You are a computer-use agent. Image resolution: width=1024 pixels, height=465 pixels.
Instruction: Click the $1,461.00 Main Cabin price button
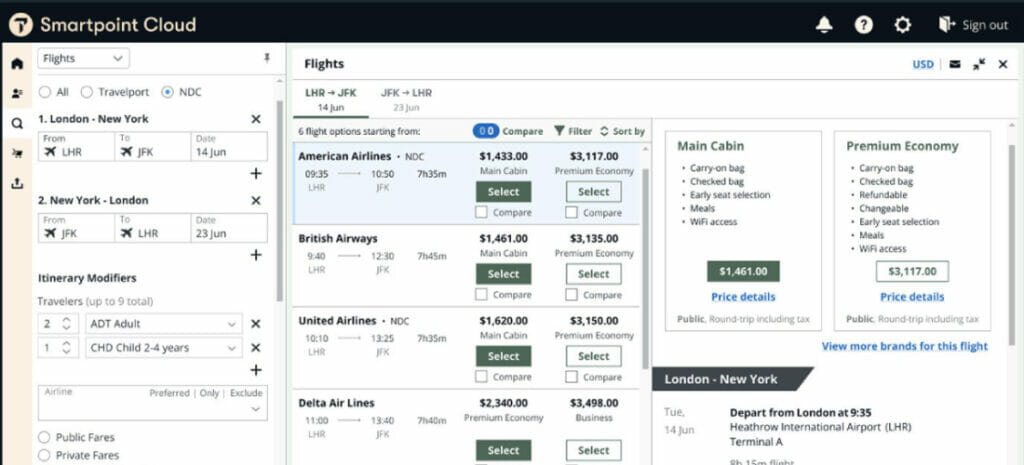743,271
